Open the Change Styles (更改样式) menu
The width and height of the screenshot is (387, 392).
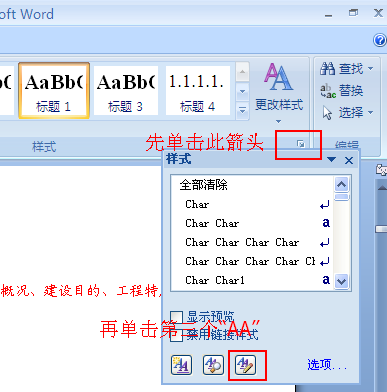point(279,92)
